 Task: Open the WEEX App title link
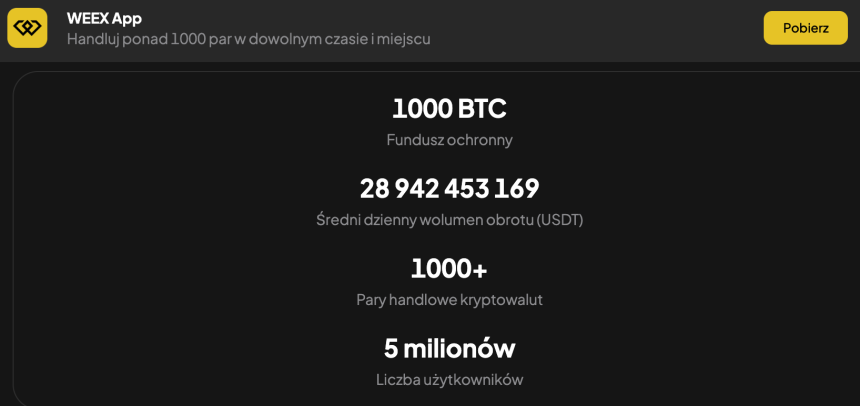tap(104, 18)
